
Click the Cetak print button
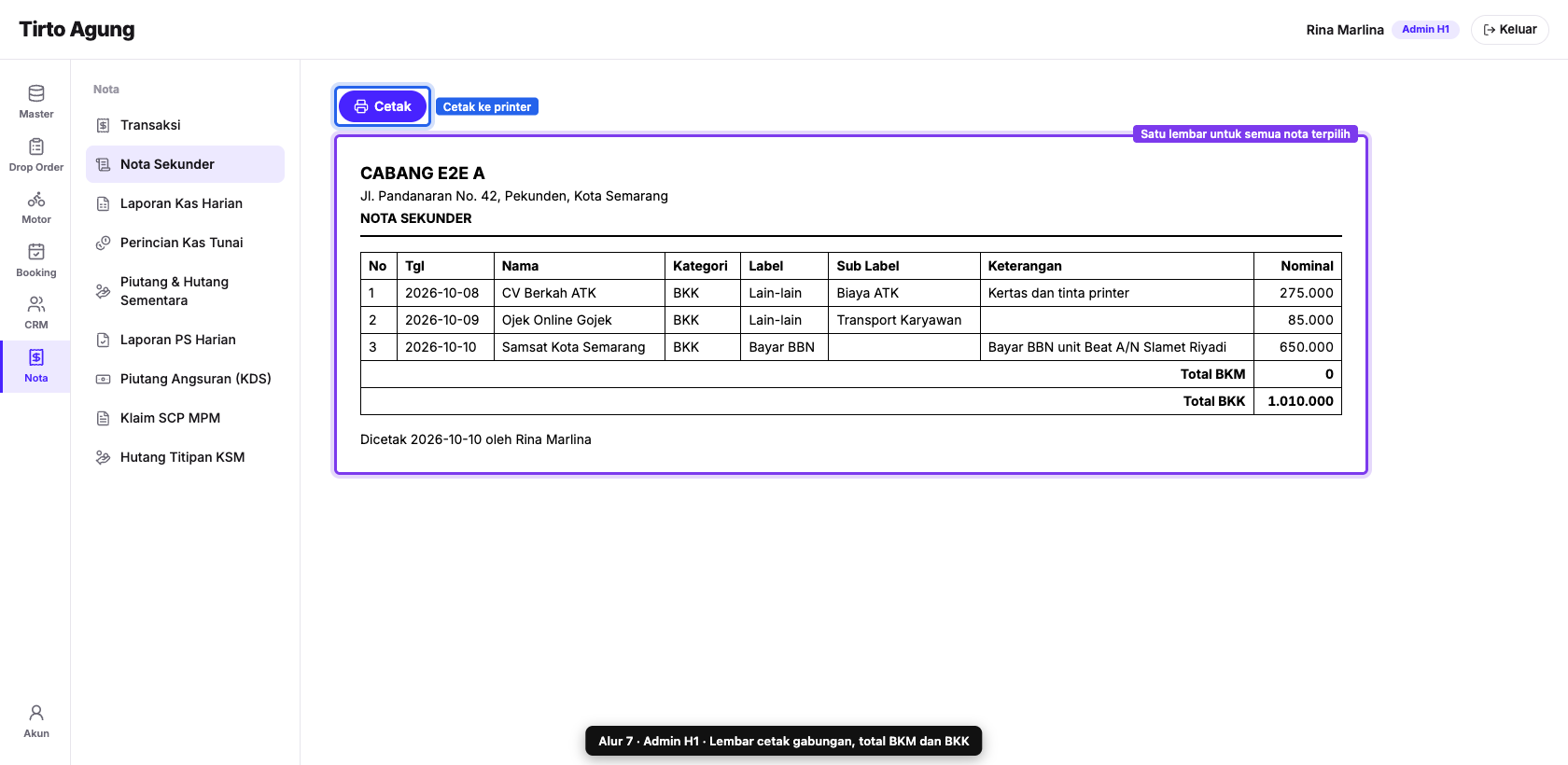(383, 106)
